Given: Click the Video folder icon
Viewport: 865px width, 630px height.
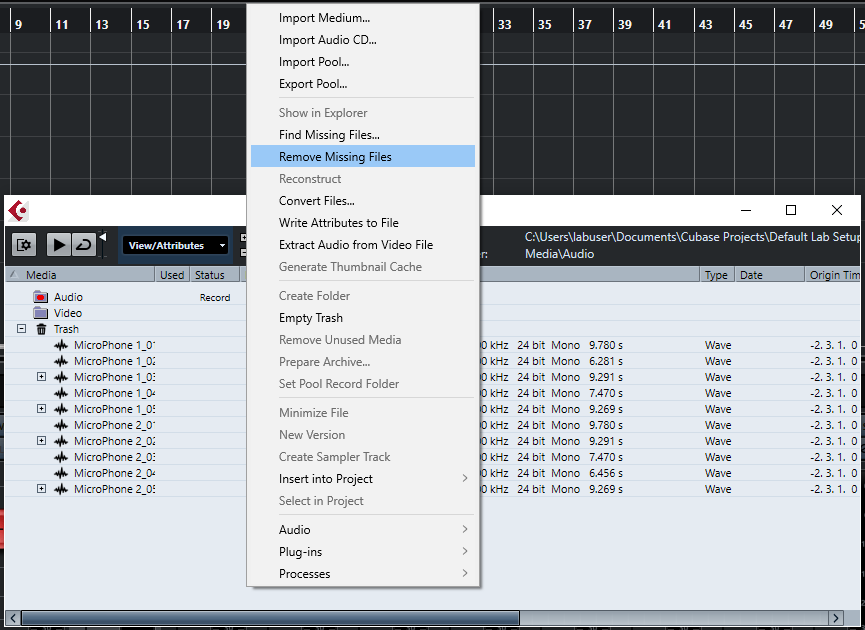Looking at the screenshot, I should click(41, 313).
